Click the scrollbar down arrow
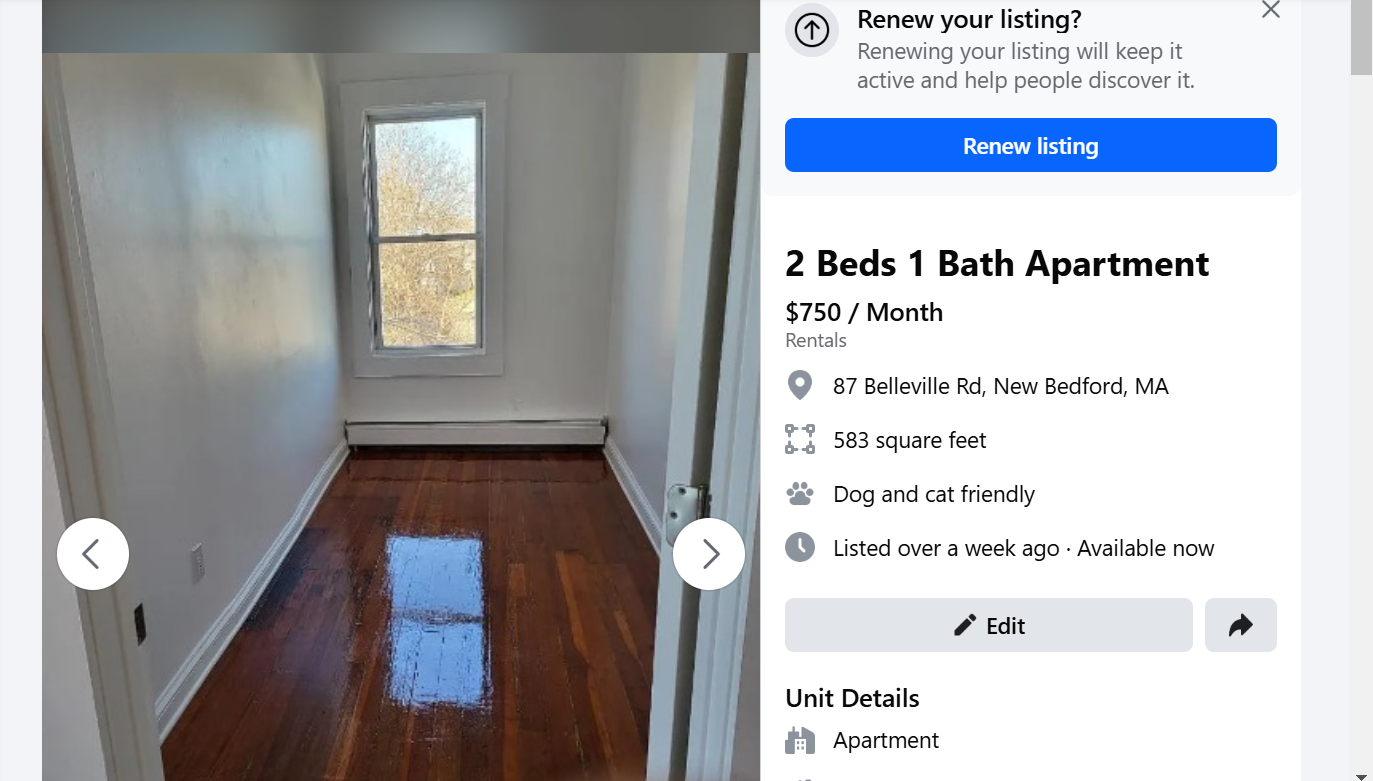This screenshot has height=781, width=1373. tap(1361, 775)
